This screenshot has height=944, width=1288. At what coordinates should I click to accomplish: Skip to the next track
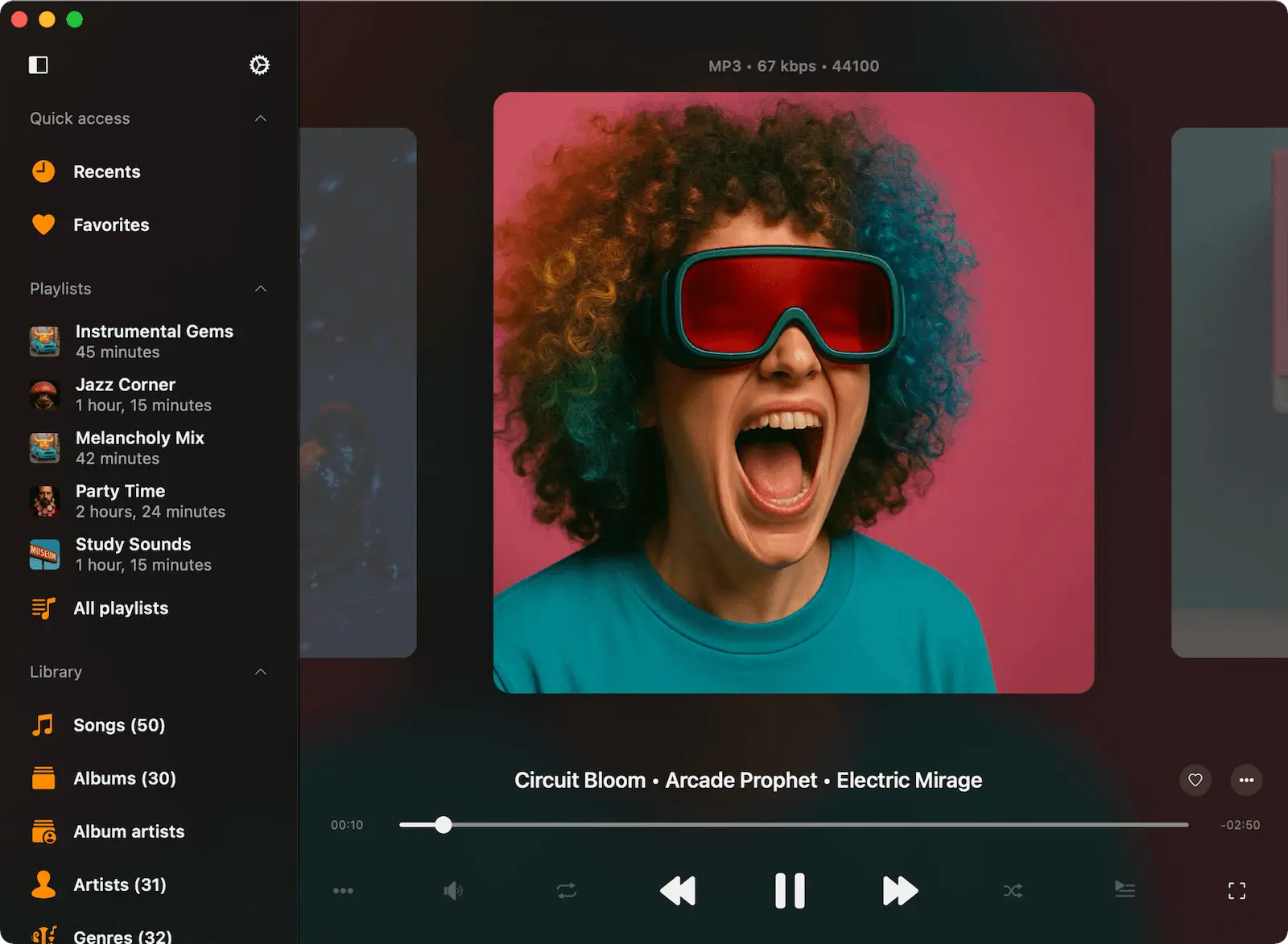coord(899,891)
